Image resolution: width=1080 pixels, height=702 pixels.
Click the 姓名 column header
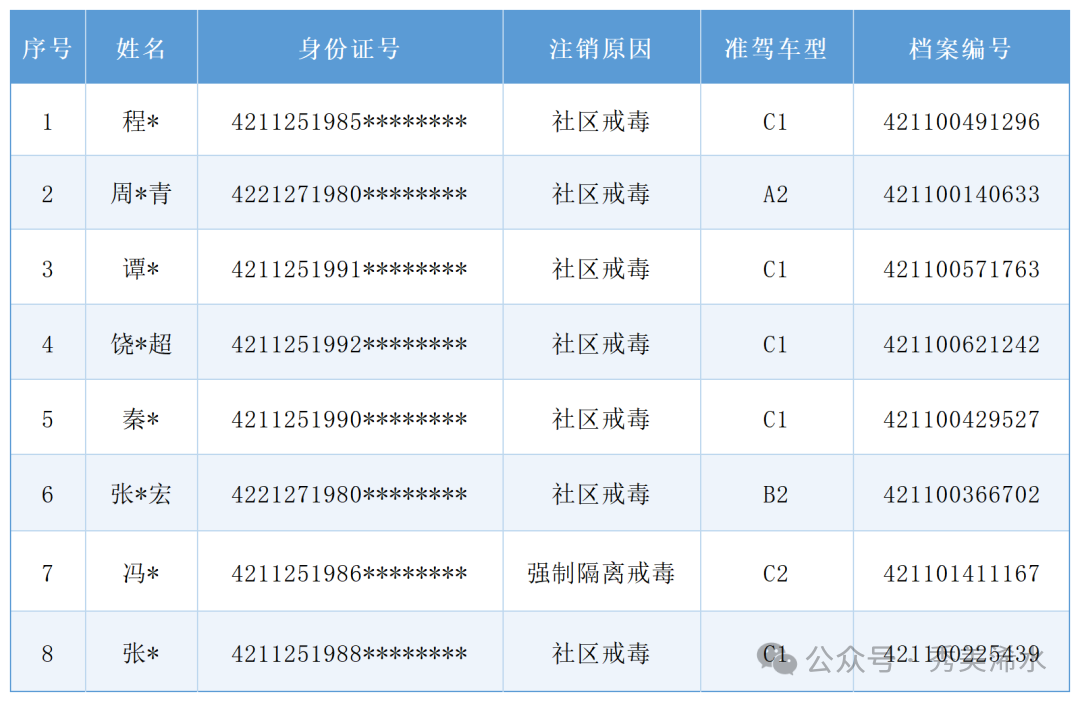pos(141,48)
